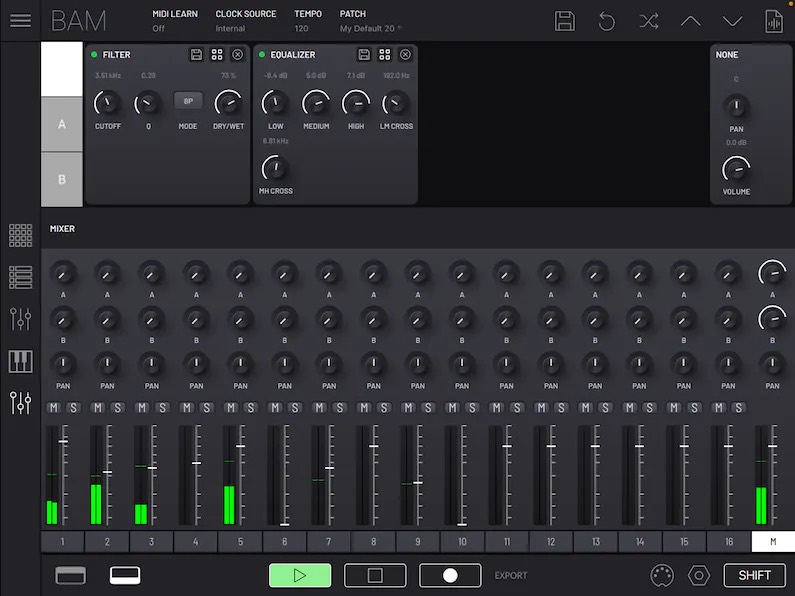The width and height of the screenshot is (795, 596).
Task: Mute mixer channel 12
Action: pyautogui.click(x=541, y=407)
